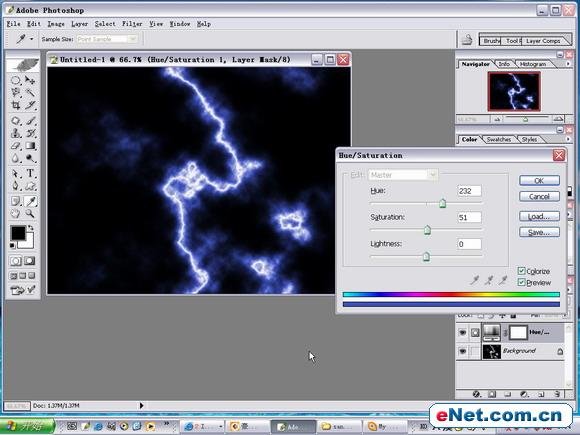Select the Dodge tool

30,158
